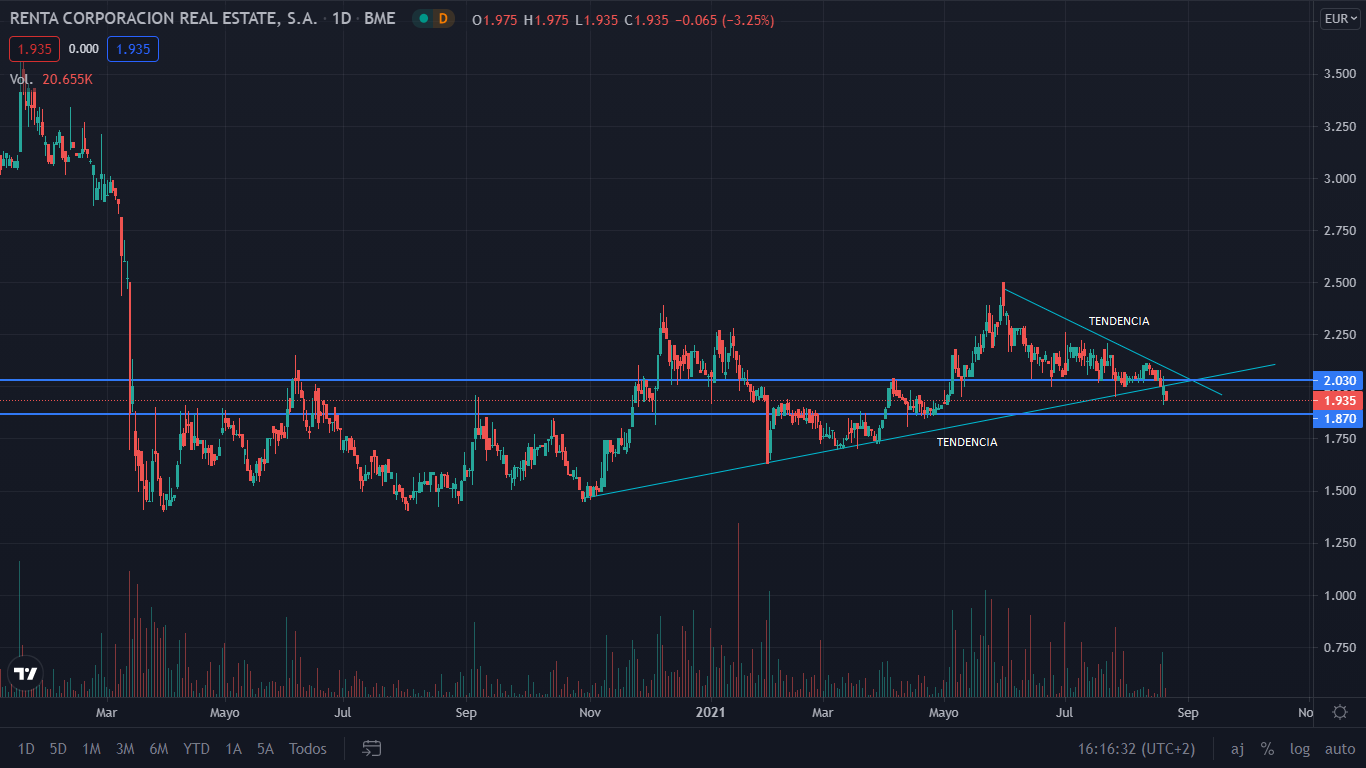Click the blue 1.935 buy price button

click(x=133, y=48)
